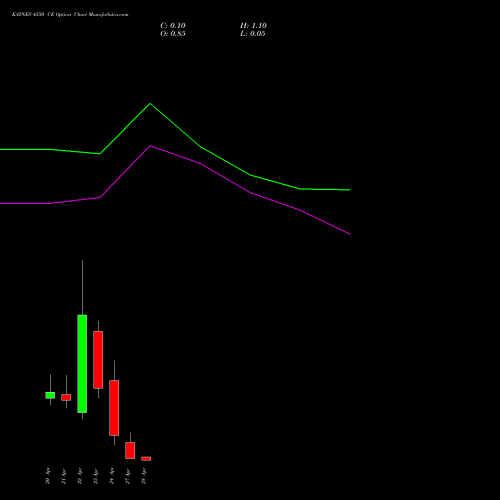Click the low value 'L: 0.05'
The height and width of the screenshot is (500, 500).
coord(253,34)
